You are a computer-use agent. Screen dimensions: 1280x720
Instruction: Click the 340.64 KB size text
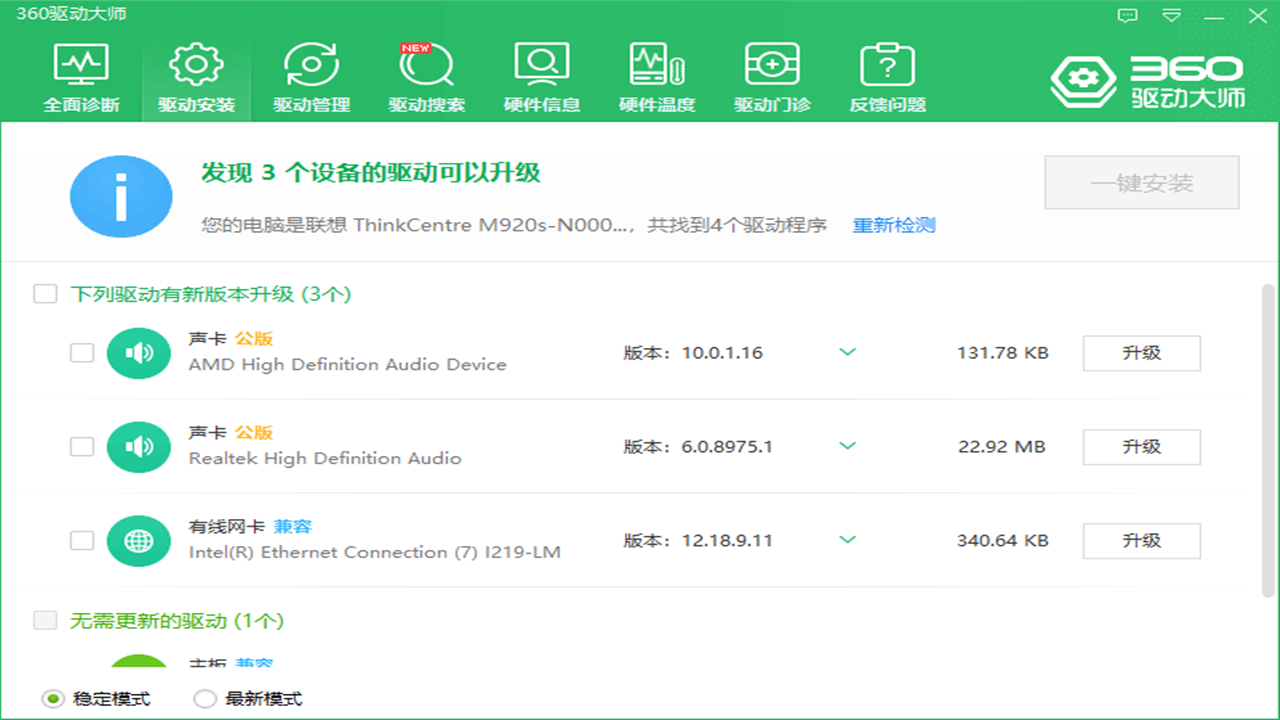point(1003,541)
